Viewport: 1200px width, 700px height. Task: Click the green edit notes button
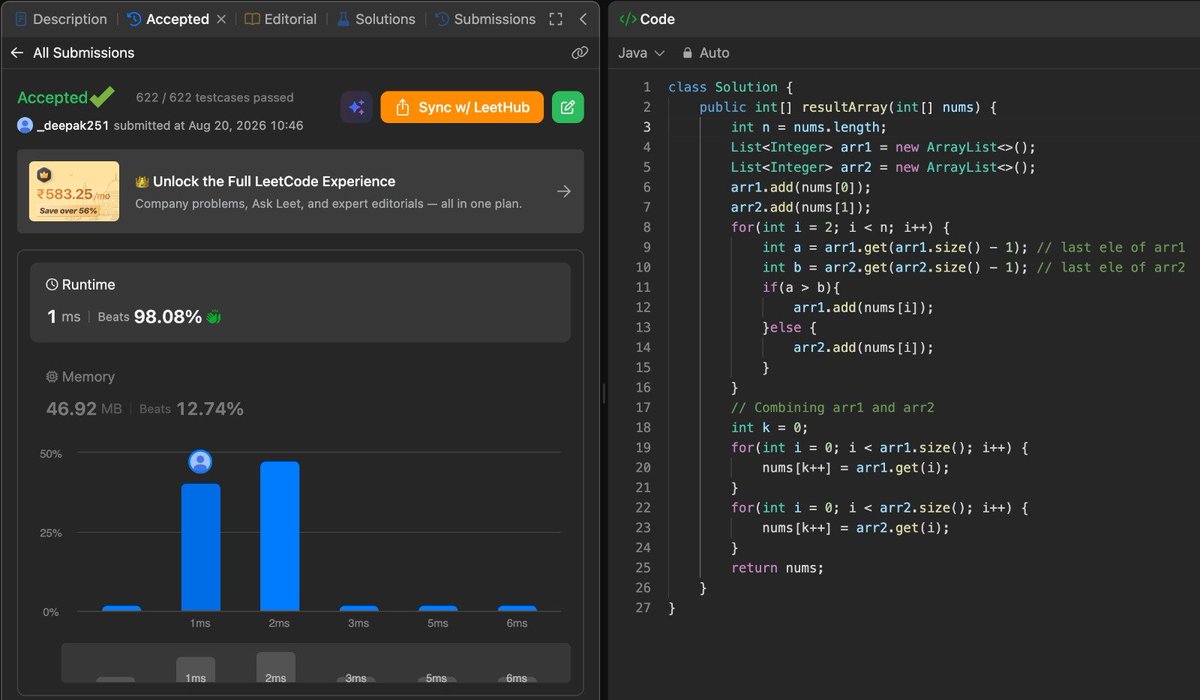point(568,107)
